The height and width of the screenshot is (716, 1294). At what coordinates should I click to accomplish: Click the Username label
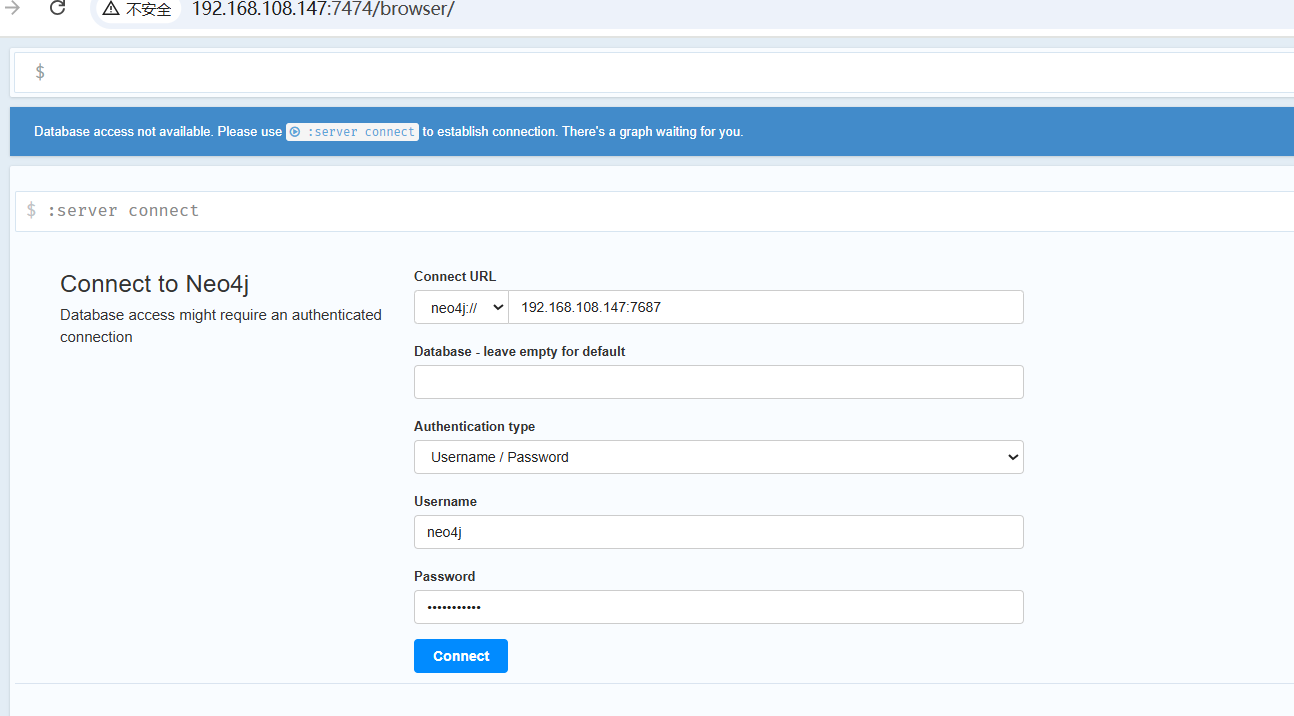tap(445, 501)
